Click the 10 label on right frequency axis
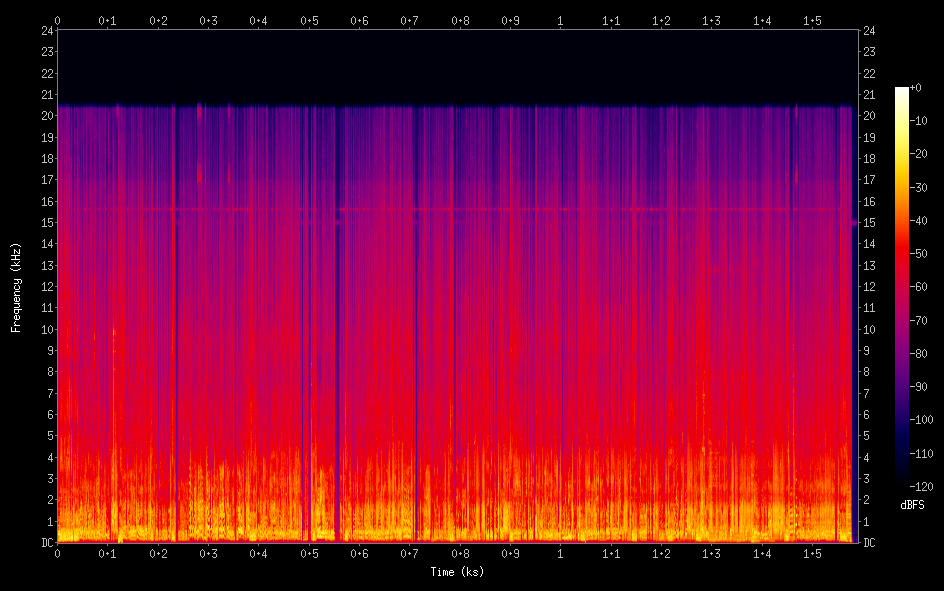This screenshot has width=944, height=591. 869,329
